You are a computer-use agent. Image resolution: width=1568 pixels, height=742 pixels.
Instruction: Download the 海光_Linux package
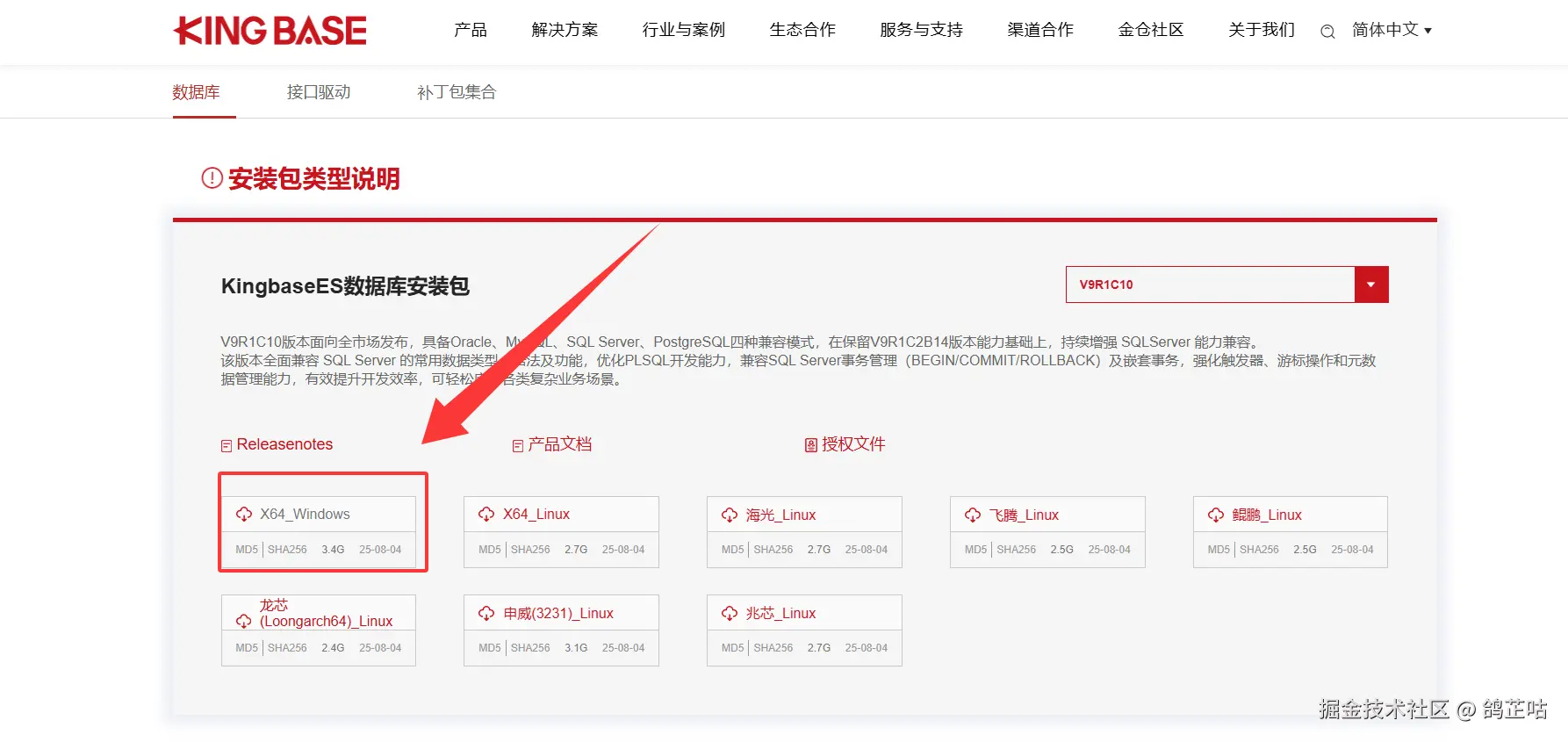tap(780, 515)
